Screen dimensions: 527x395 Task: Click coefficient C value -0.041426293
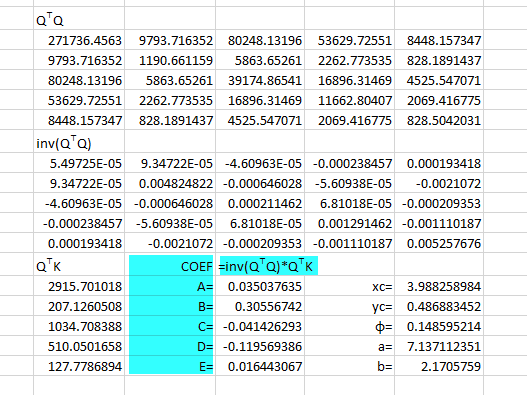[260, 326]
